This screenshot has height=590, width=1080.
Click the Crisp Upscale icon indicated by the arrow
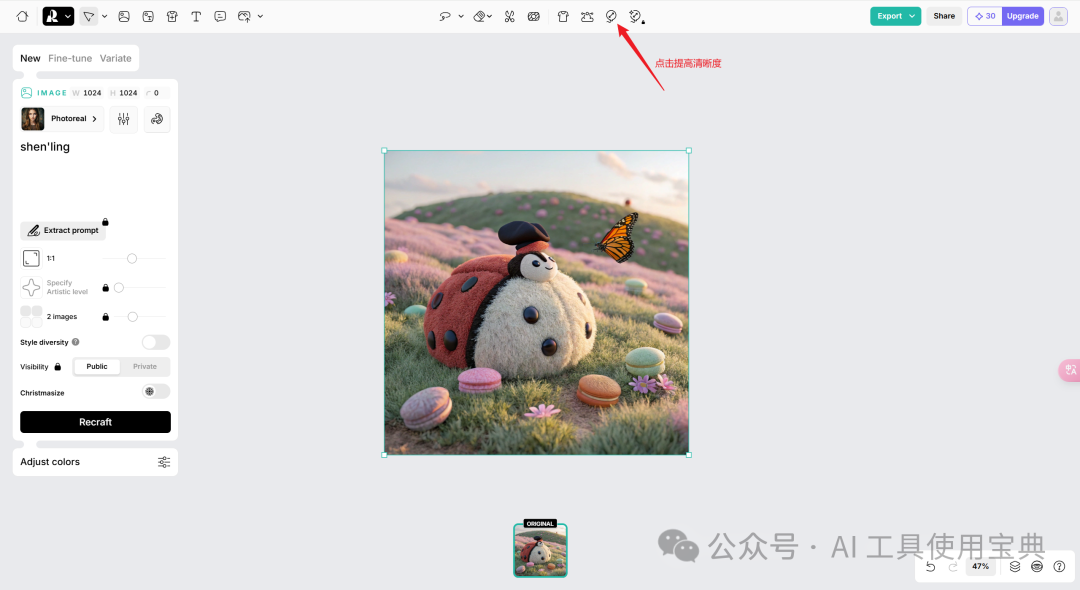[612, 16]
